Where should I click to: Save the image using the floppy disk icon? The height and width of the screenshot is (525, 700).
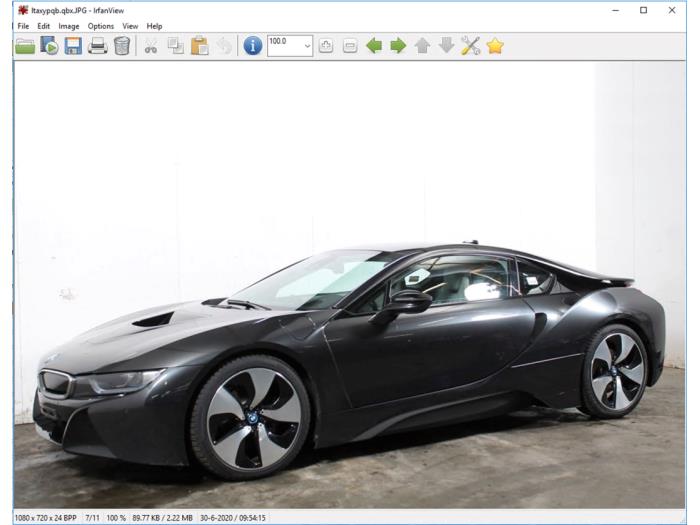pos(73,46)
